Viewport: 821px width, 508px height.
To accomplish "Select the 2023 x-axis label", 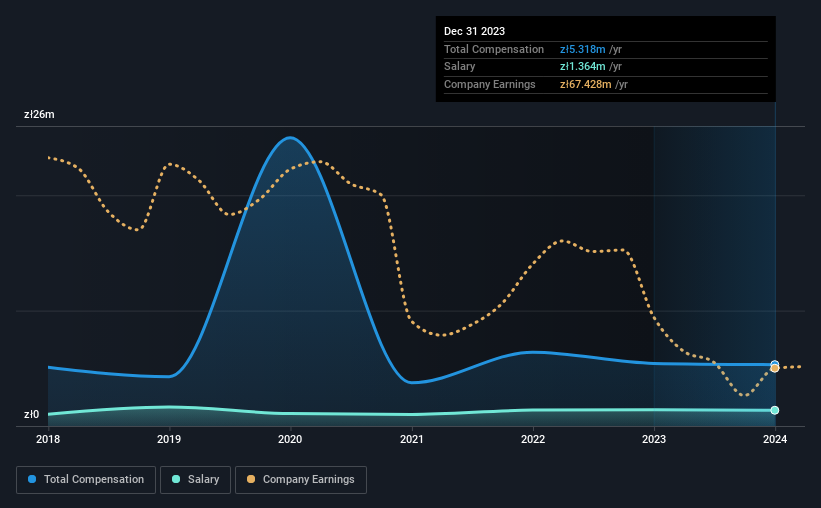I will click(654, 439).
